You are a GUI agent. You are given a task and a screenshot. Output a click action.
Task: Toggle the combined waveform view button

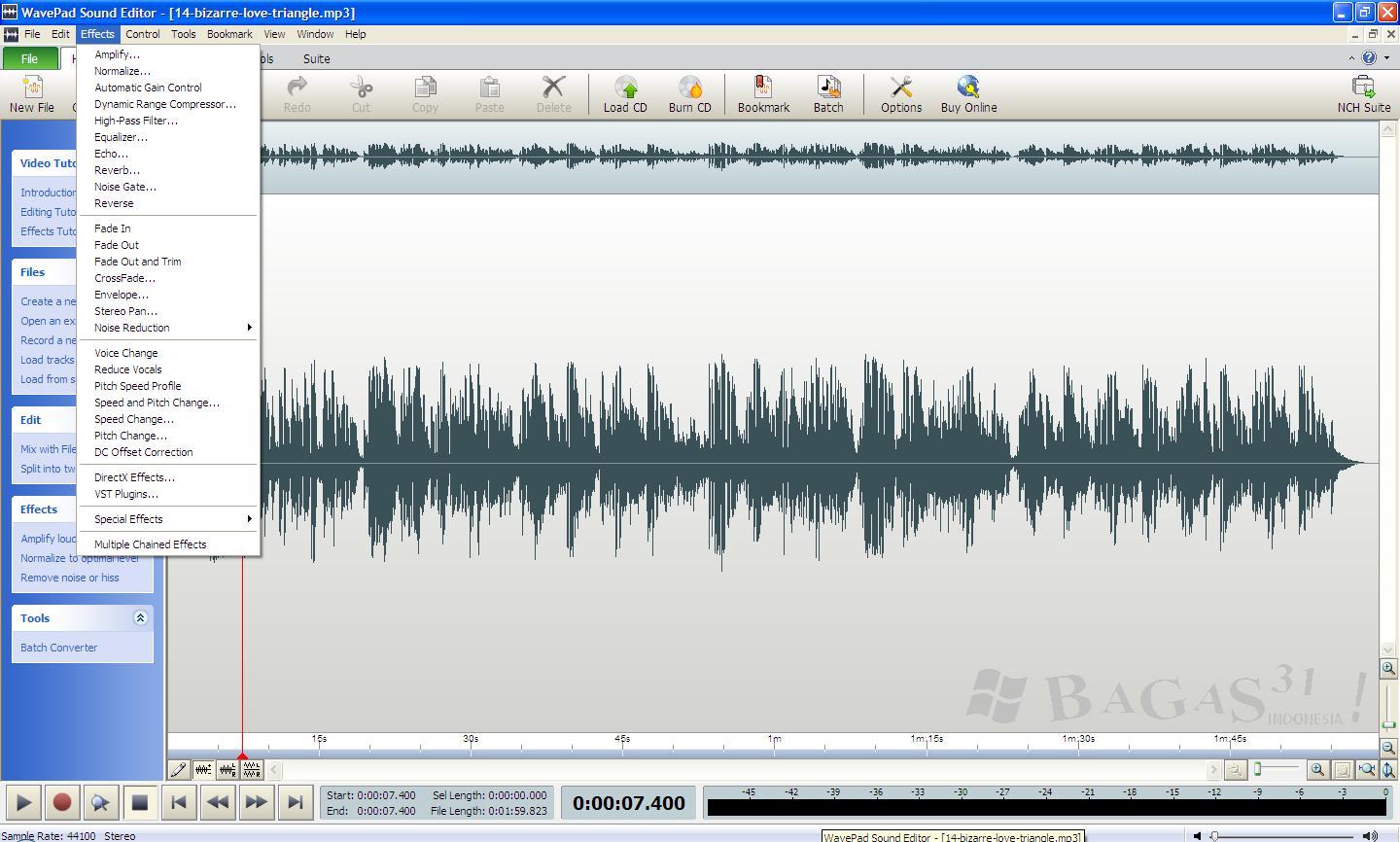pyautogui.click(x=203, y=770)
